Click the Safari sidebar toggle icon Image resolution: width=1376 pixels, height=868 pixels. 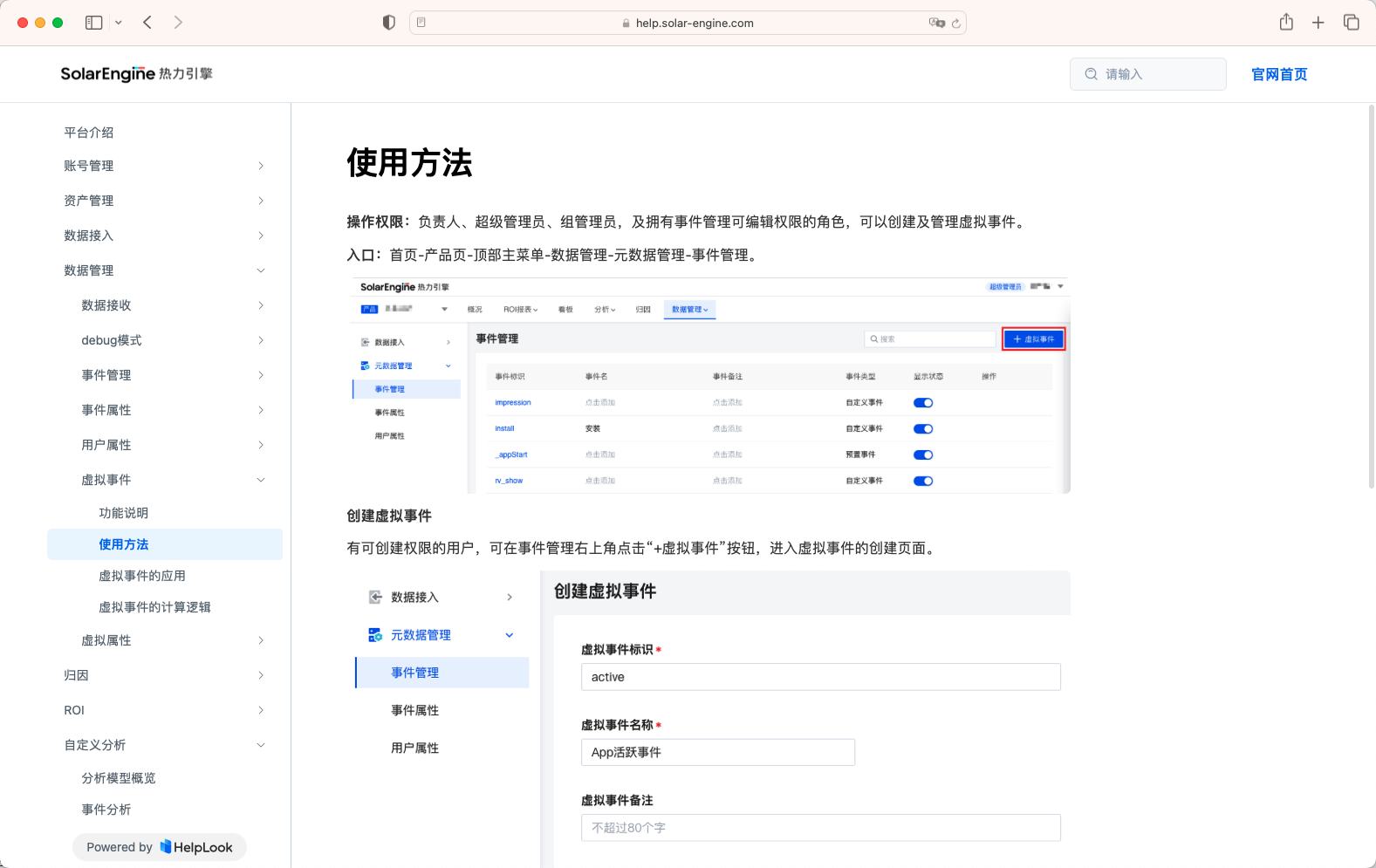[94, 23]
